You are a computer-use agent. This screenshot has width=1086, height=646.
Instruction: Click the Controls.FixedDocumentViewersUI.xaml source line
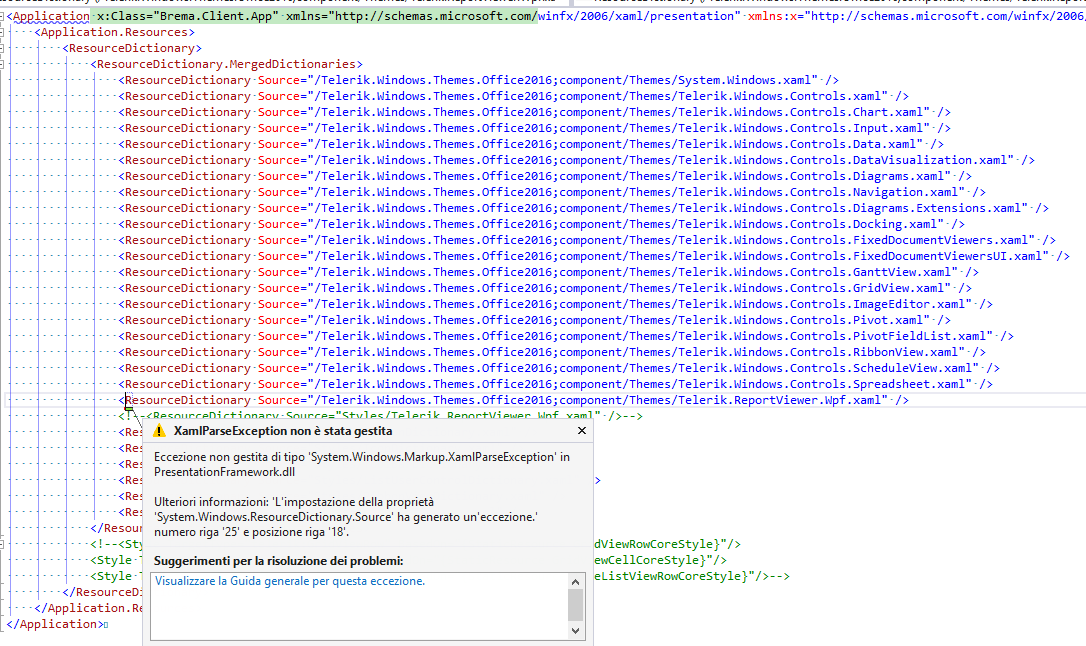(x=594, y=255)
